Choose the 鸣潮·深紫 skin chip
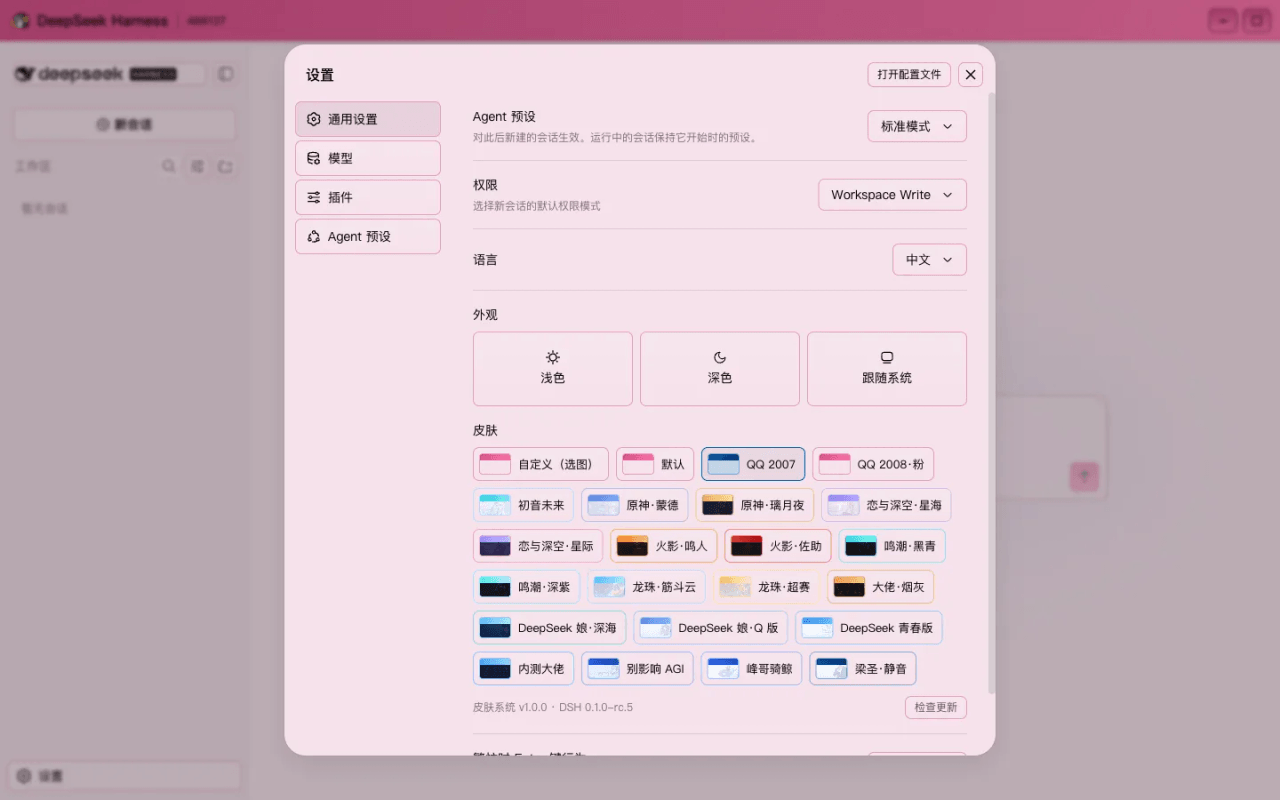The image size is (1280, 800). click(526, 587)
